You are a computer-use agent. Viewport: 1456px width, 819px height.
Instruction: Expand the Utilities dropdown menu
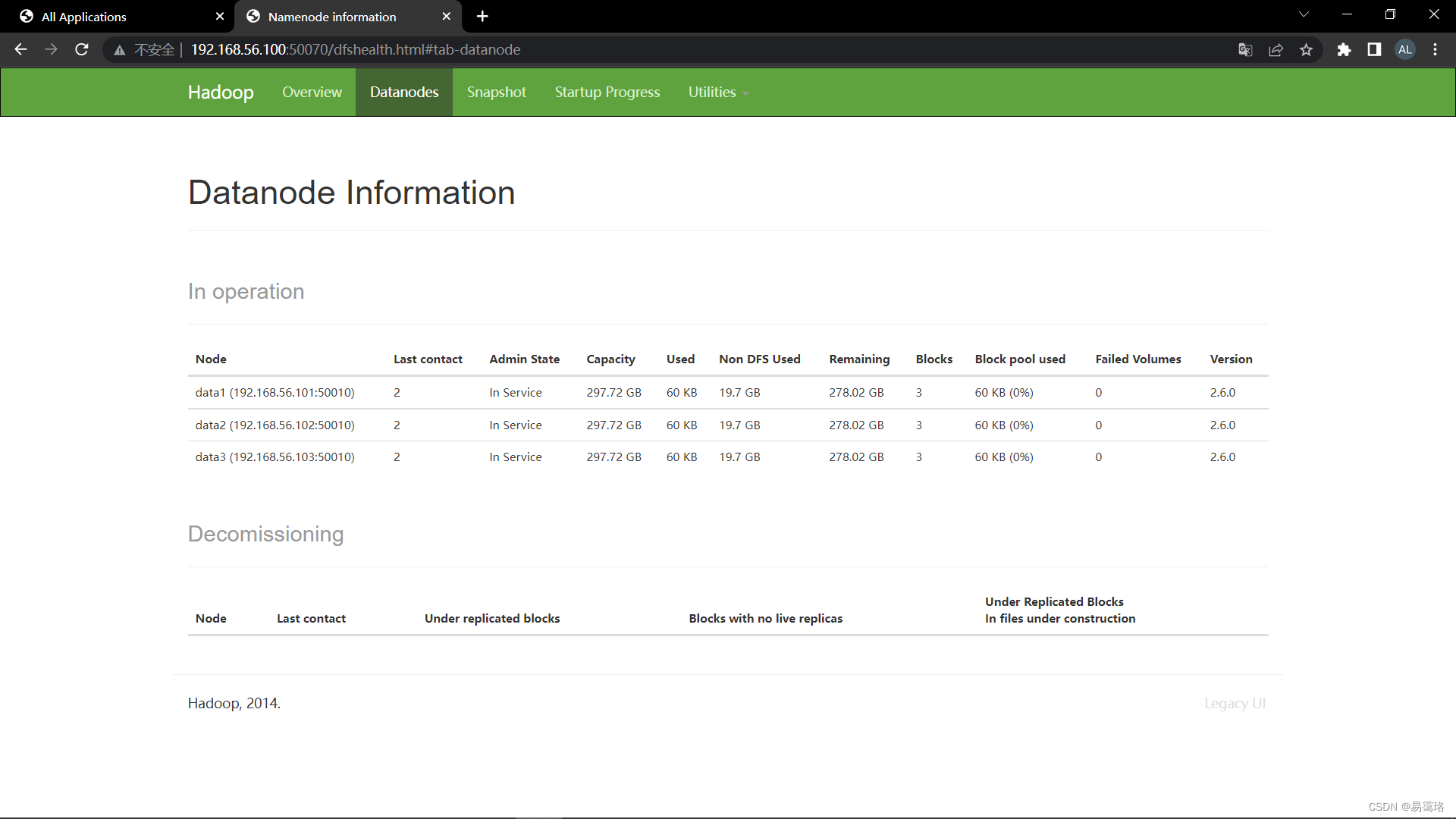click(717, 92)
